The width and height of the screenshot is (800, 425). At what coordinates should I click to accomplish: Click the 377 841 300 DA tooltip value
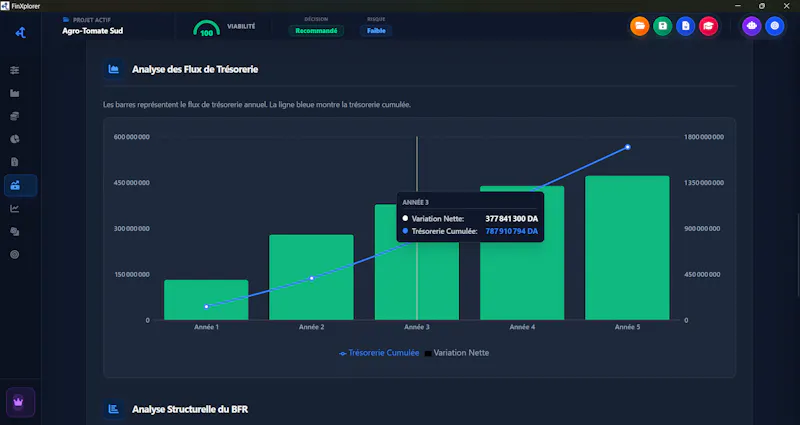[x=511, y=219]
